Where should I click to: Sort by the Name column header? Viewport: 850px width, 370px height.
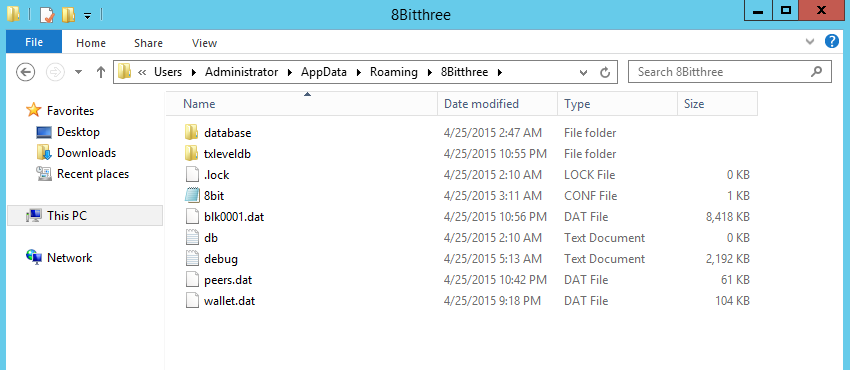[301, 103]
